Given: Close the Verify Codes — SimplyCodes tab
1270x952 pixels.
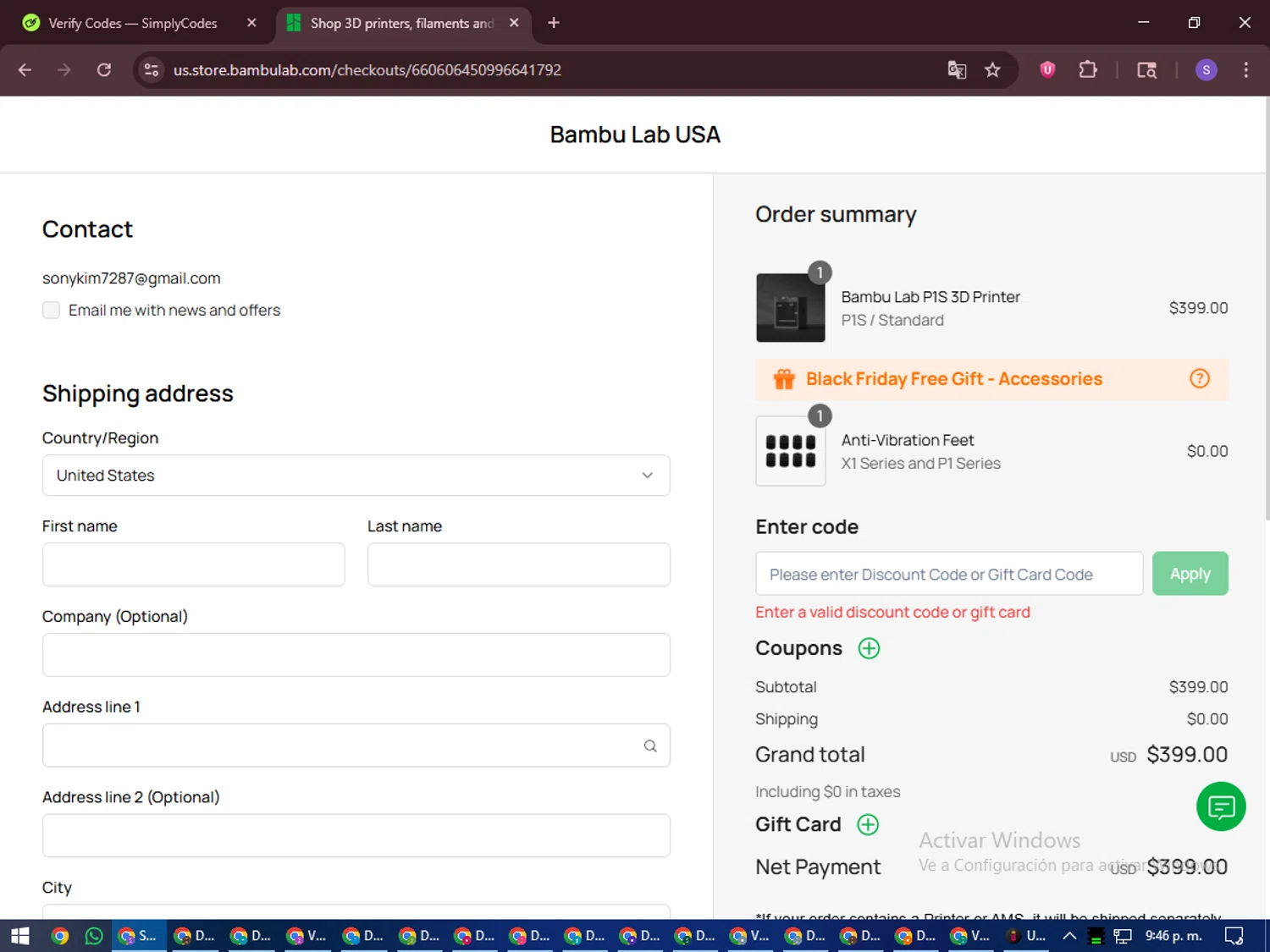Looking at the screenshot, I should click(251, 23).
